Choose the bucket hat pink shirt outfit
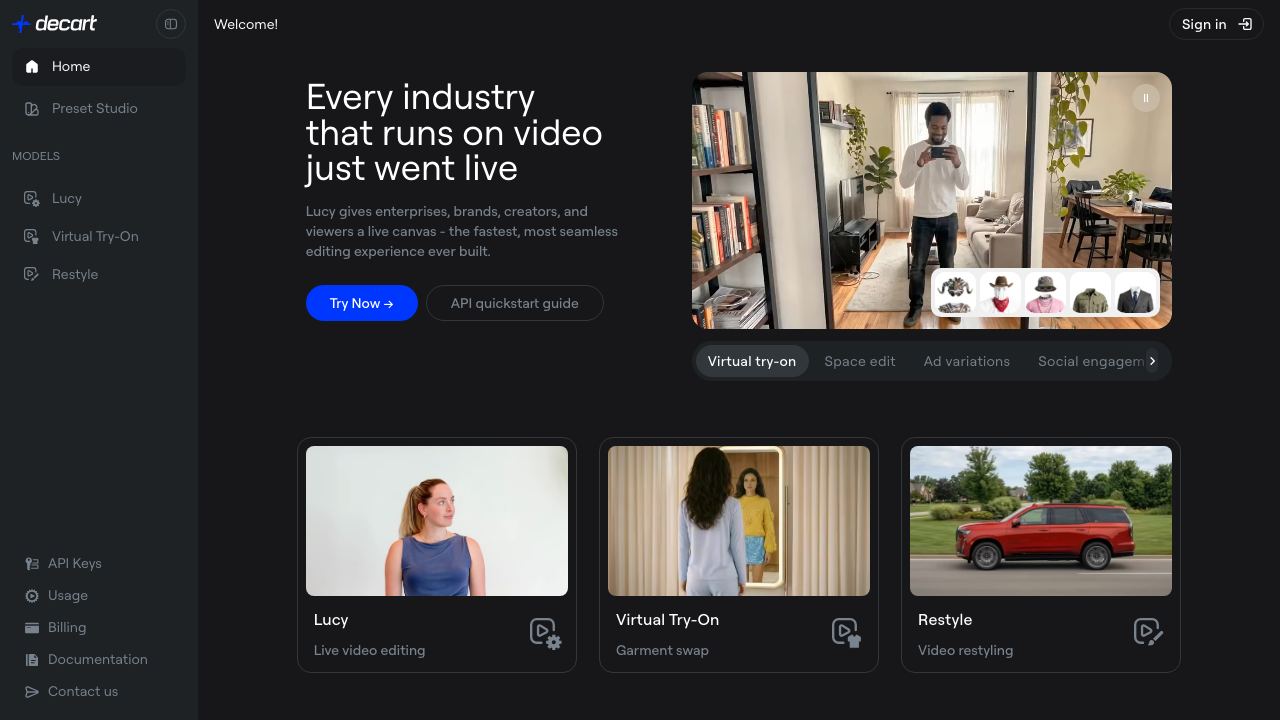Viewport: 1280px width, 720px height. click(1045, 293)
